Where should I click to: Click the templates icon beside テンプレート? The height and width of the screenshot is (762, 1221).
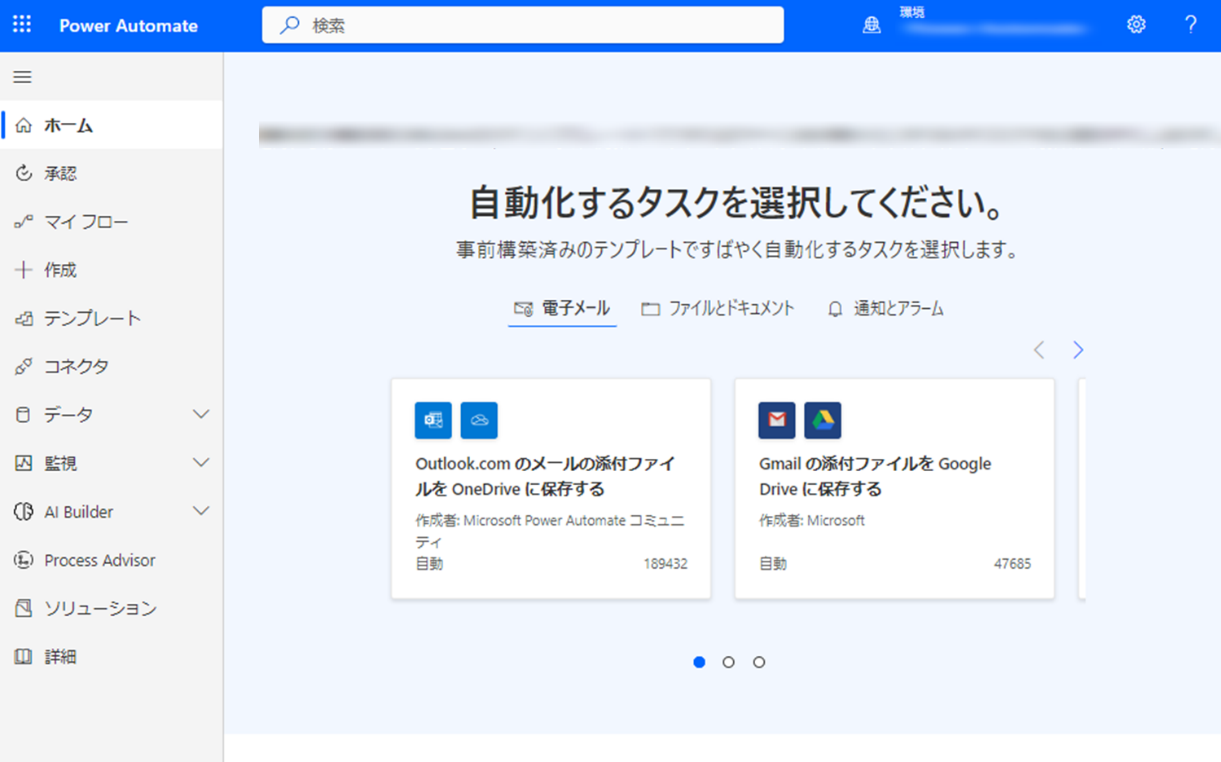(24, 318)
